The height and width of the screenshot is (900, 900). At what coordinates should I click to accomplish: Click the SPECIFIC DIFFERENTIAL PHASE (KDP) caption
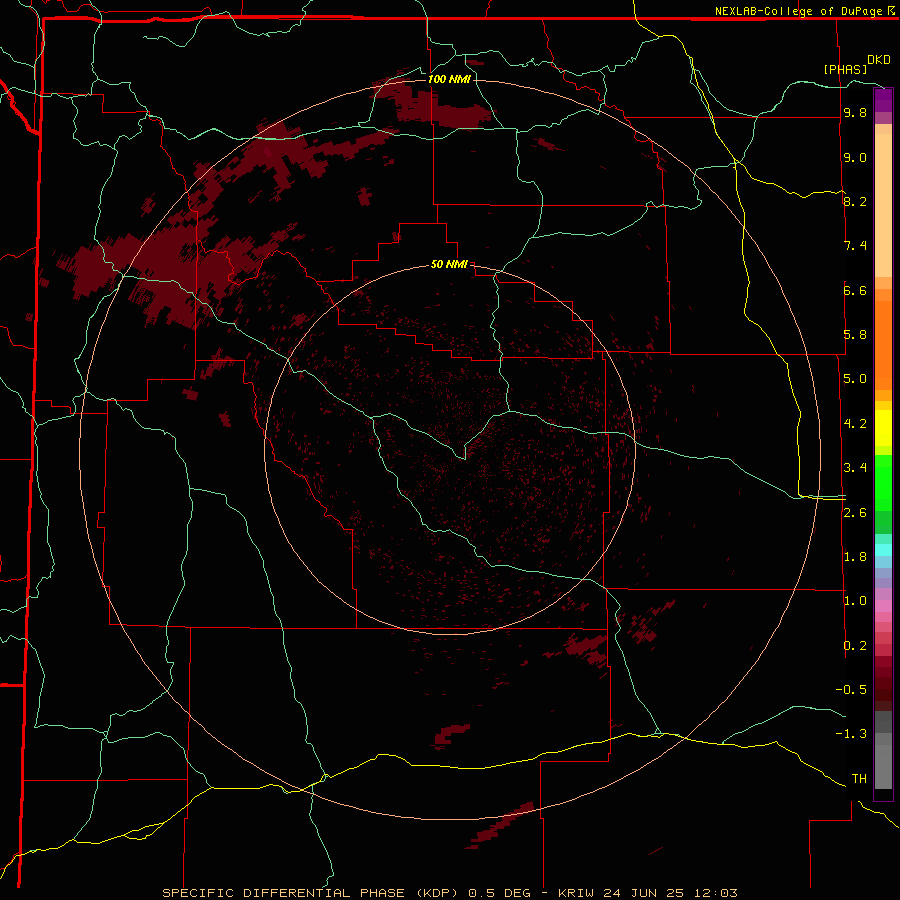(x=310, y=893)
